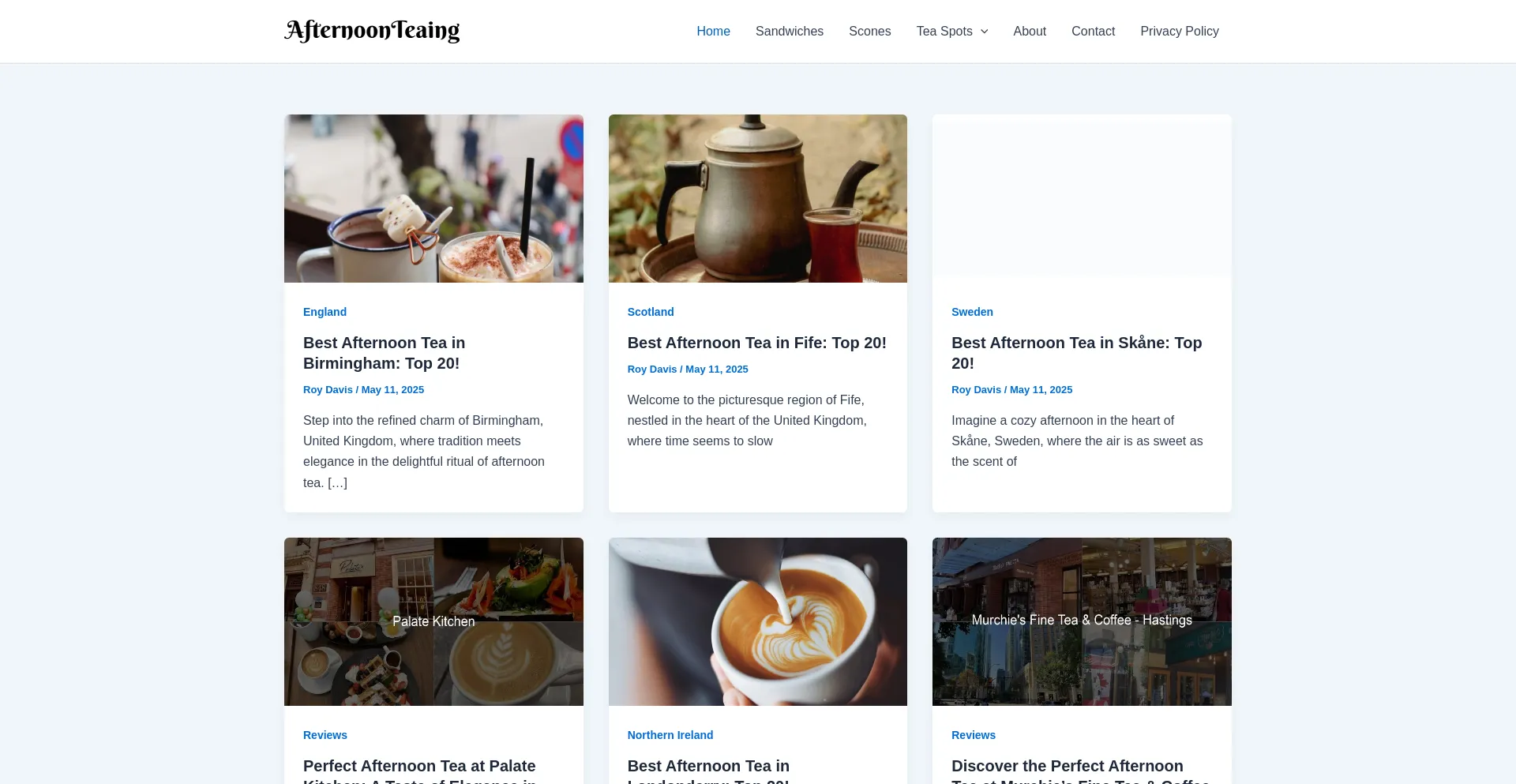Open the latte art coffee thumbnail

[x=758, y=621]
